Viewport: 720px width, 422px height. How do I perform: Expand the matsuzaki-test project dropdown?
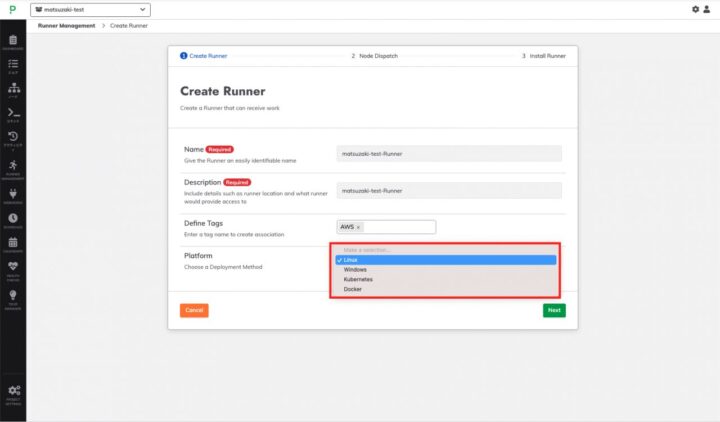[91, 9]
